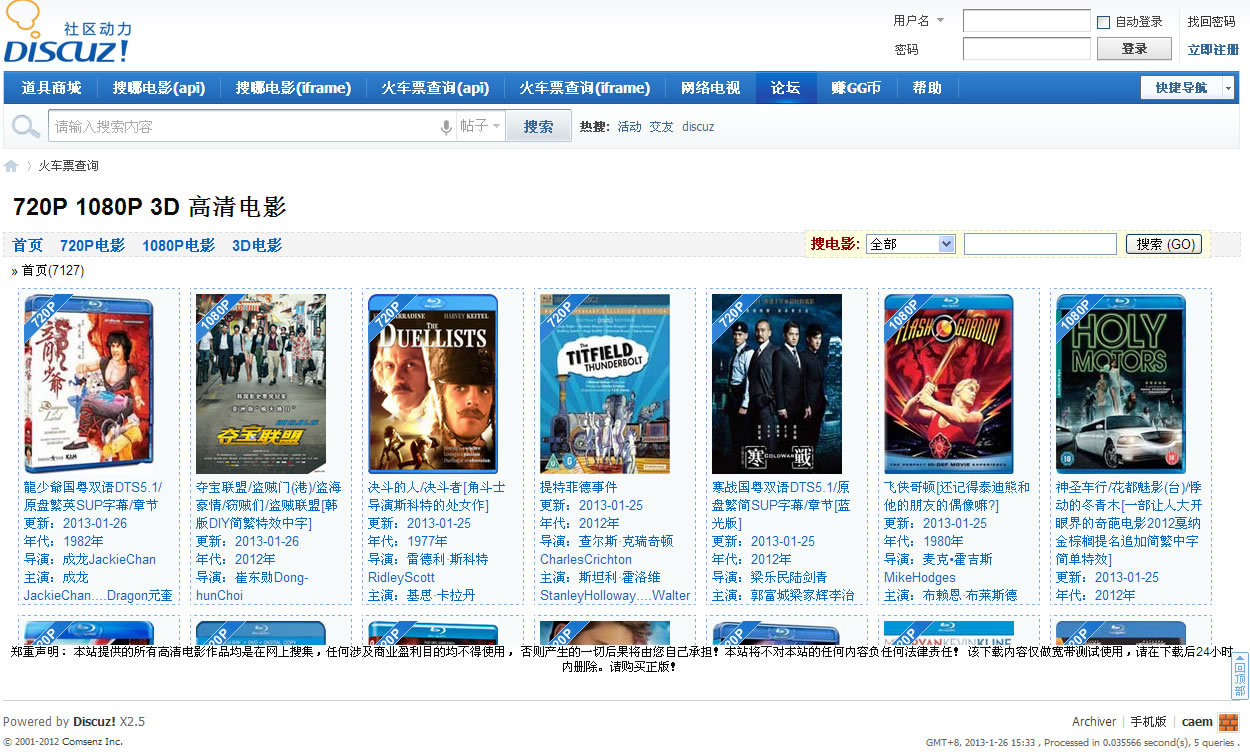1250x752 pixels.
Task: Open the 帖子 search type dropdown
Action: pos(480,127)
